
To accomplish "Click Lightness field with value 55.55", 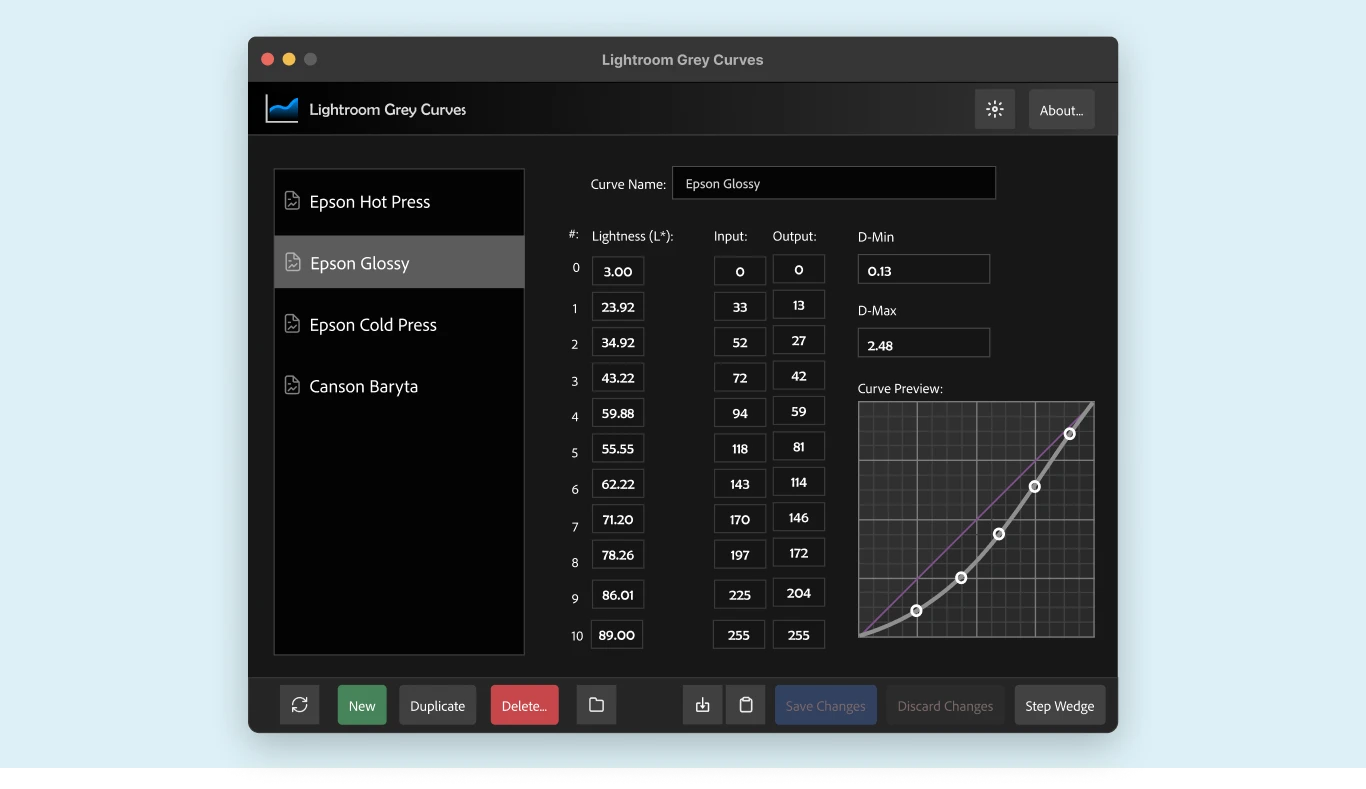I will (x=618, y=448).
